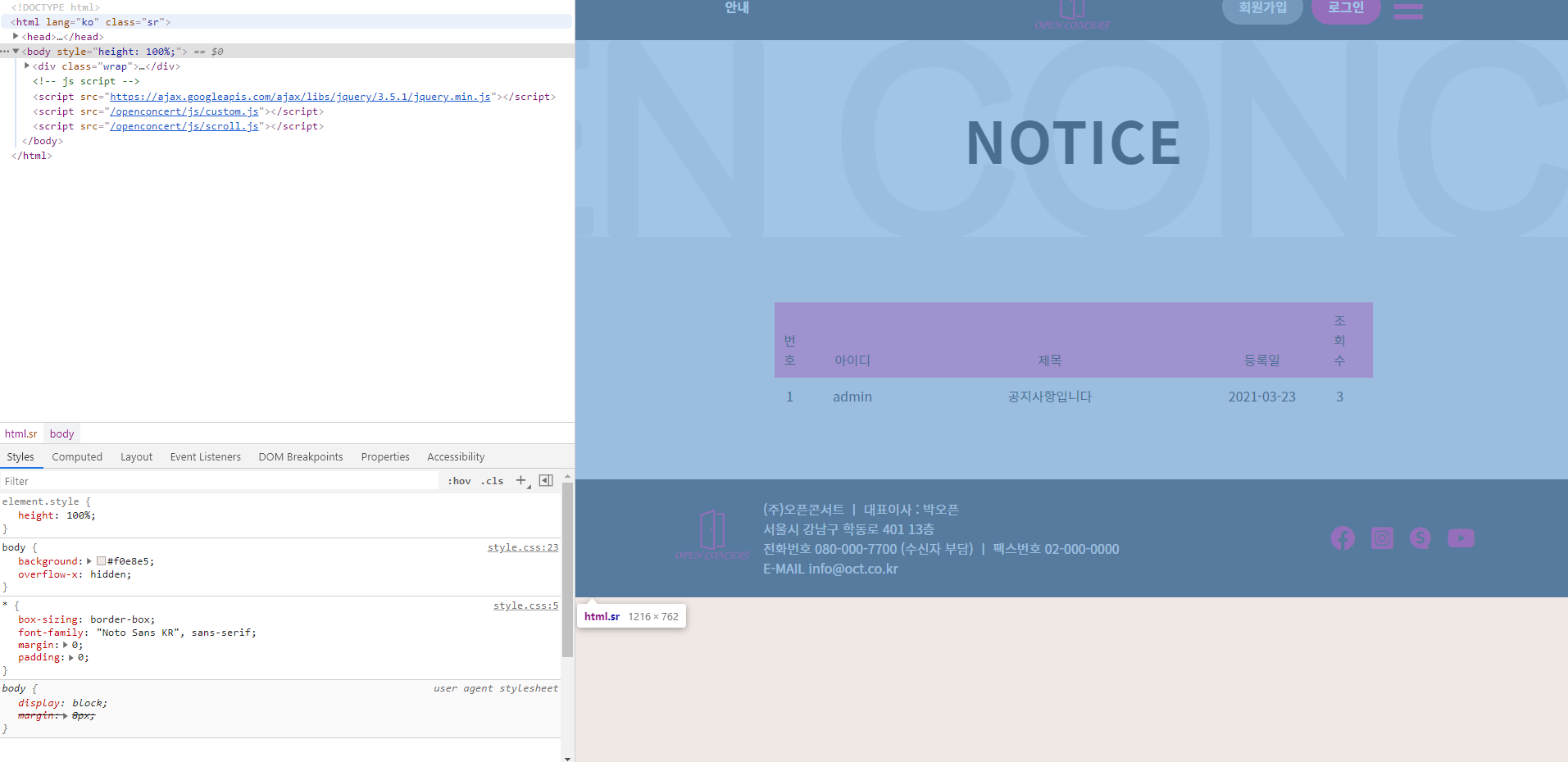Select body in the breadcrumb bar

(61, 433)
